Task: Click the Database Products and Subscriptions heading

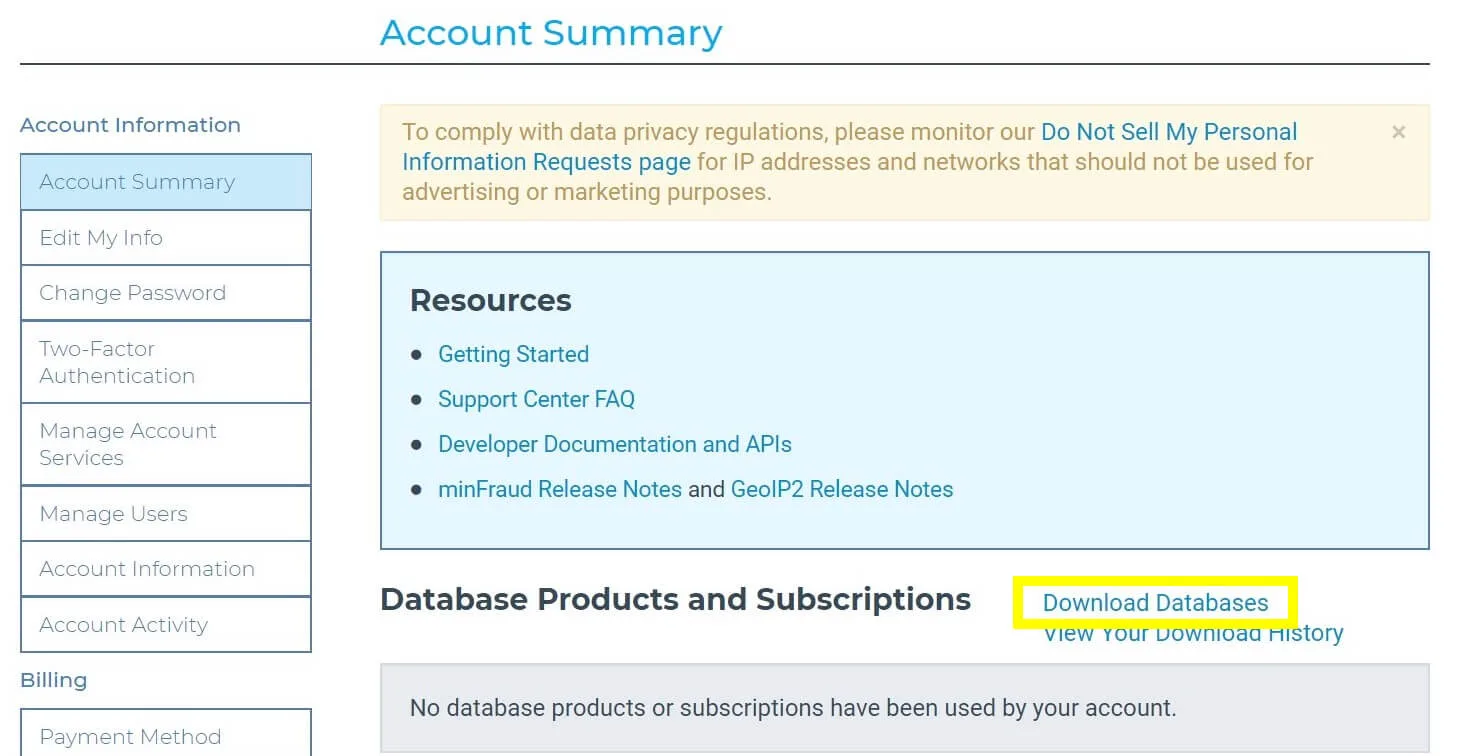Action: click(676, 599)
